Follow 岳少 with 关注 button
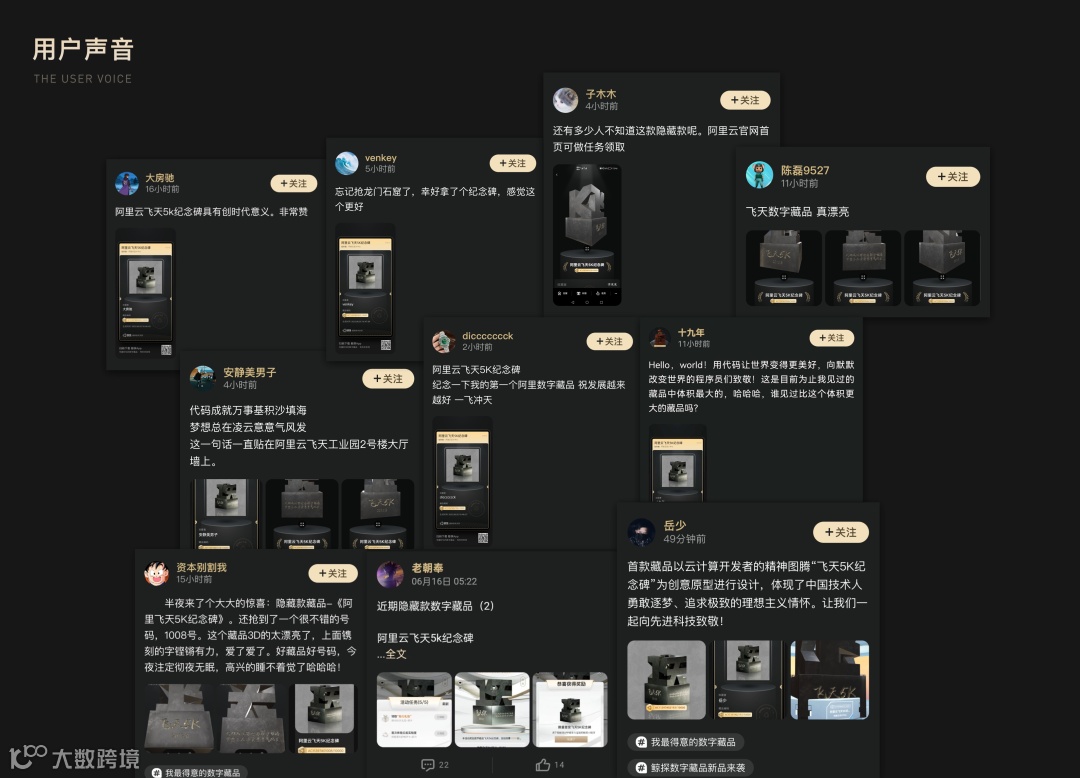This screenshot has height=778, width=1080. point(841,532)
